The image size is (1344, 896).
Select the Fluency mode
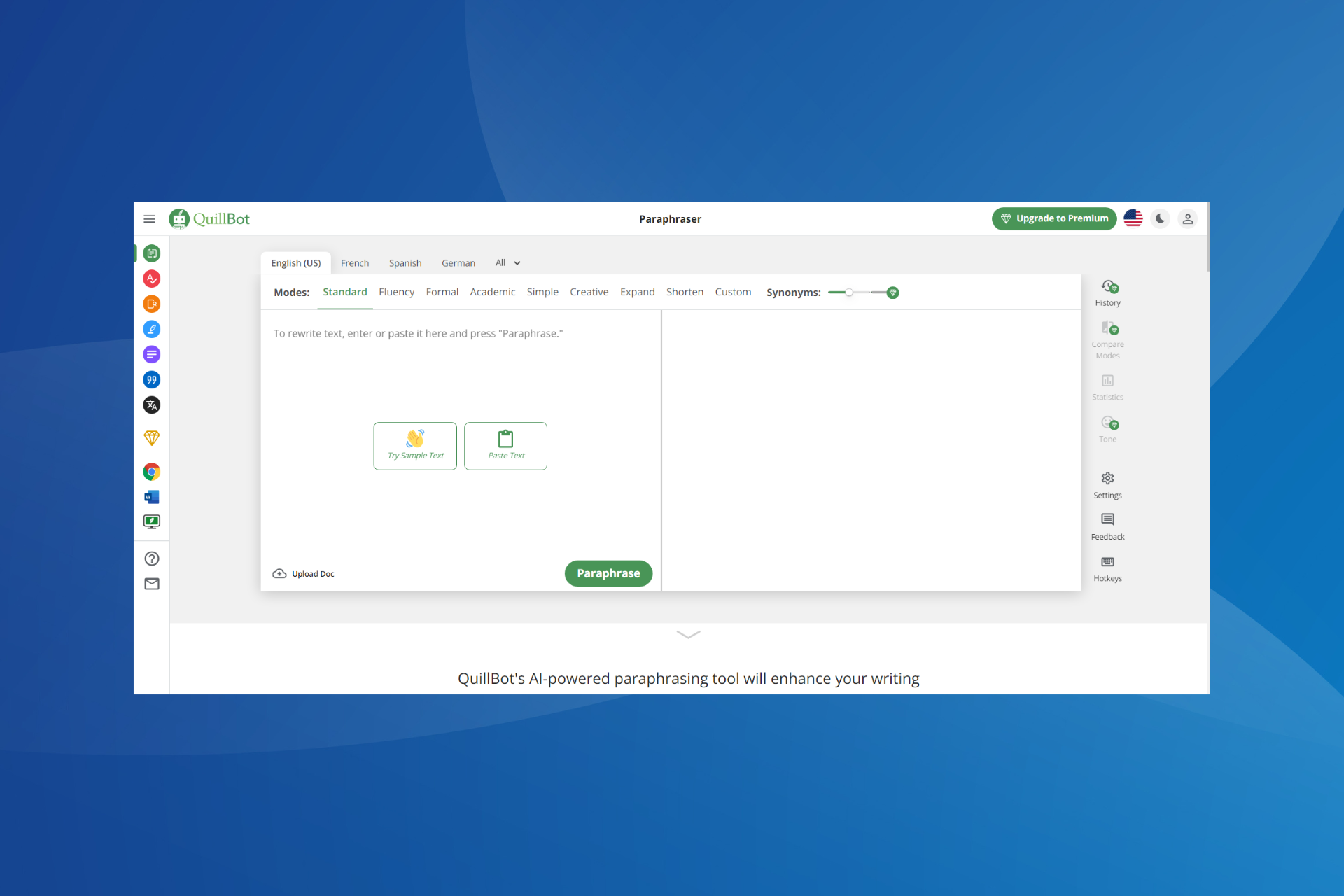397,292
